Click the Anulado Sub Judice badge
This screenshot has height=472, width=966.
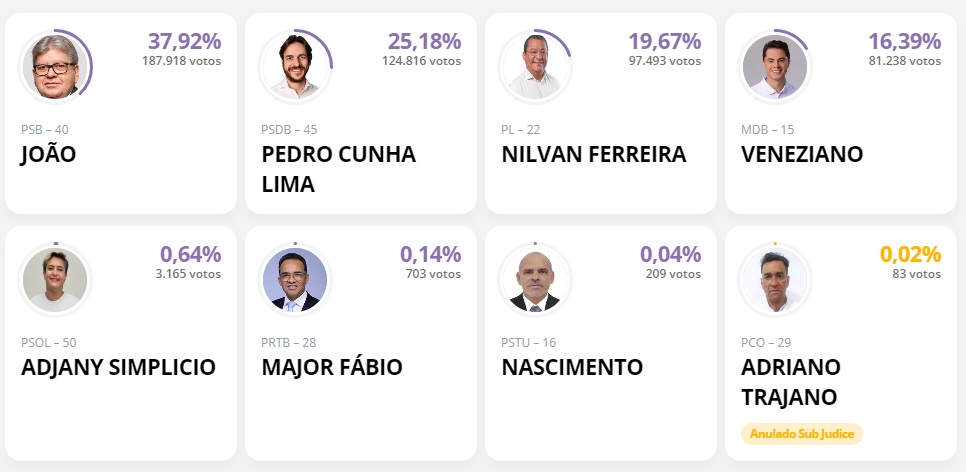pyautogui.click(x=802, y=434)
